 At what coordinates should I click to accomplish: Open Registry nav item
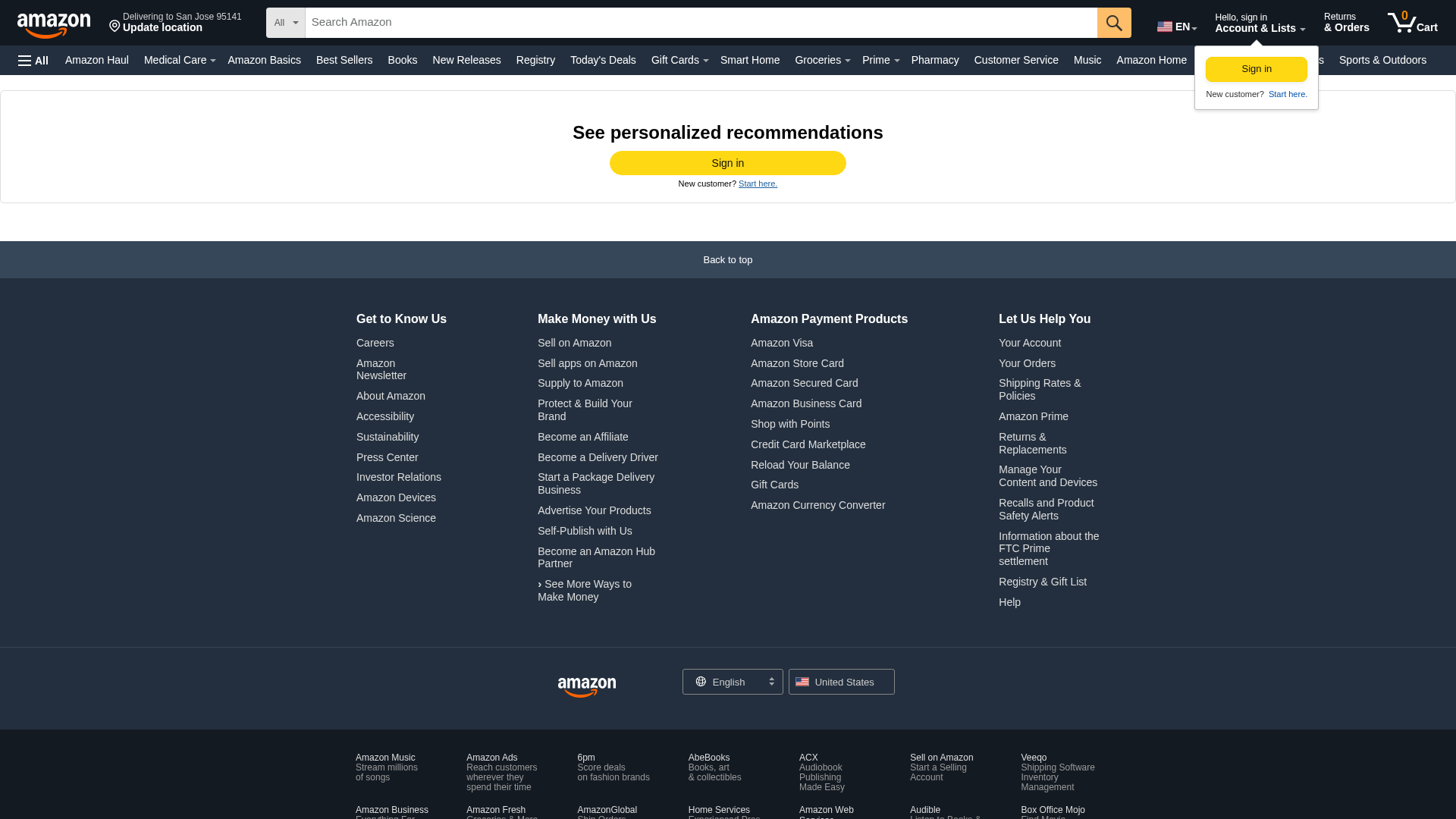(535, 60)
